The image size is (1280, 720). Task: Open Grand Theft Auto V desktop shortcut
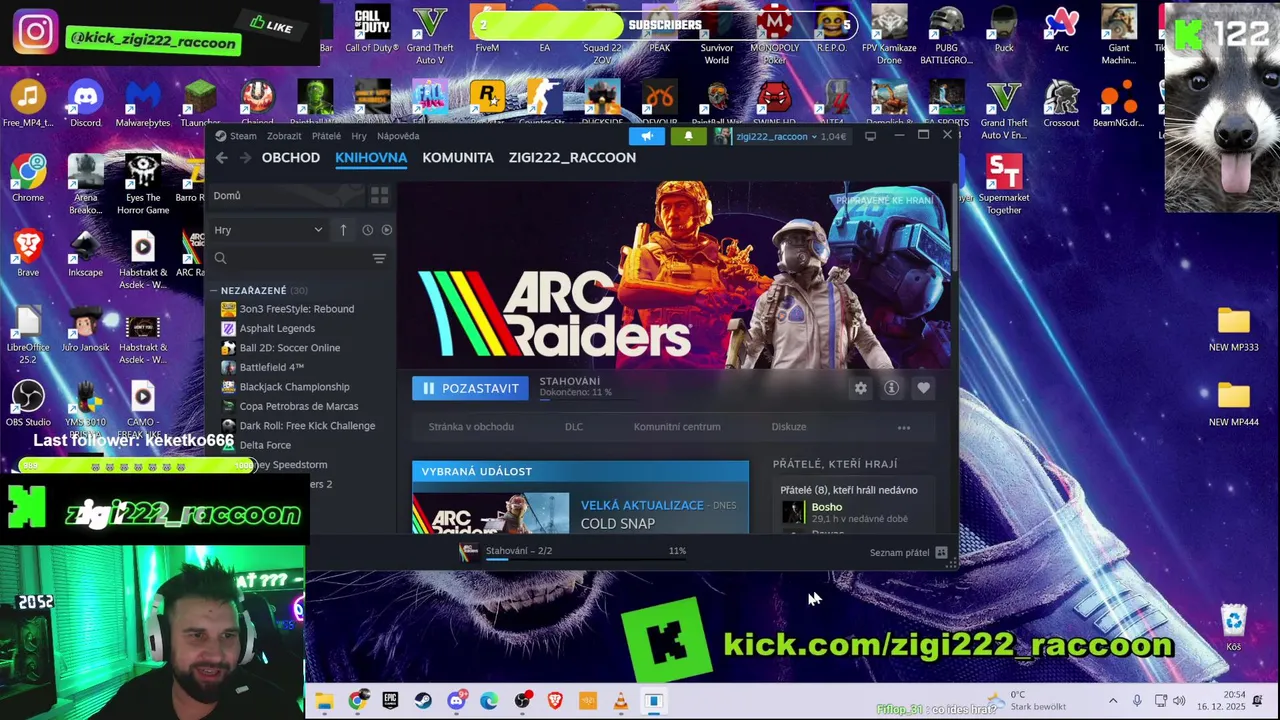coord(430,30)
